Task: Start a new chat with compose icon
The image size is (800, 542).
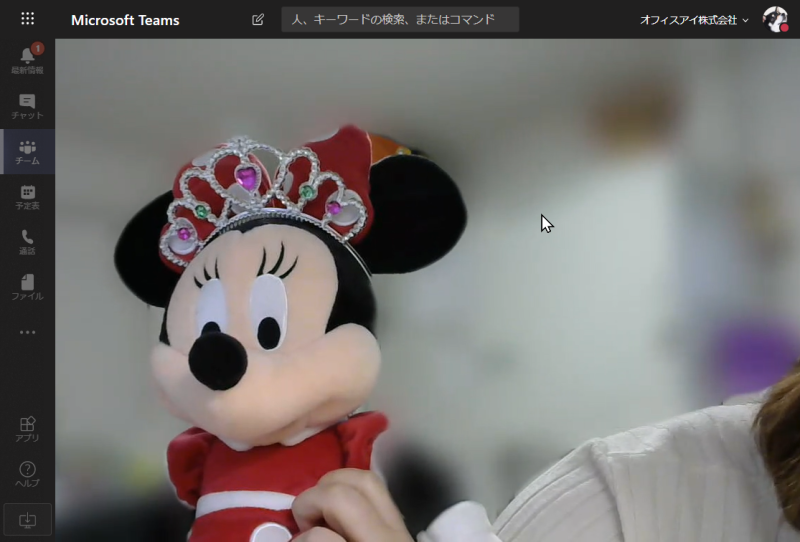Action: [x=258, y=20]
